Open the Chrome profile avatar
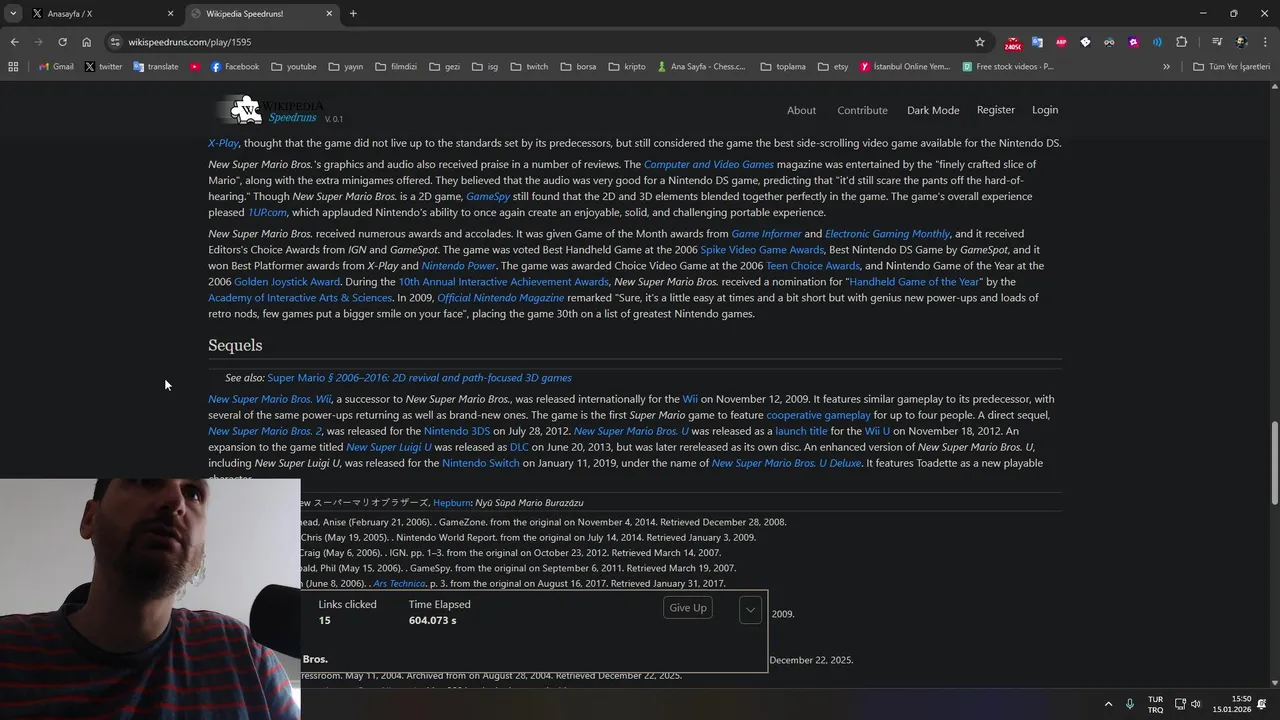The height and width of the screenshot is (720, 1280). coord(1241,42)
